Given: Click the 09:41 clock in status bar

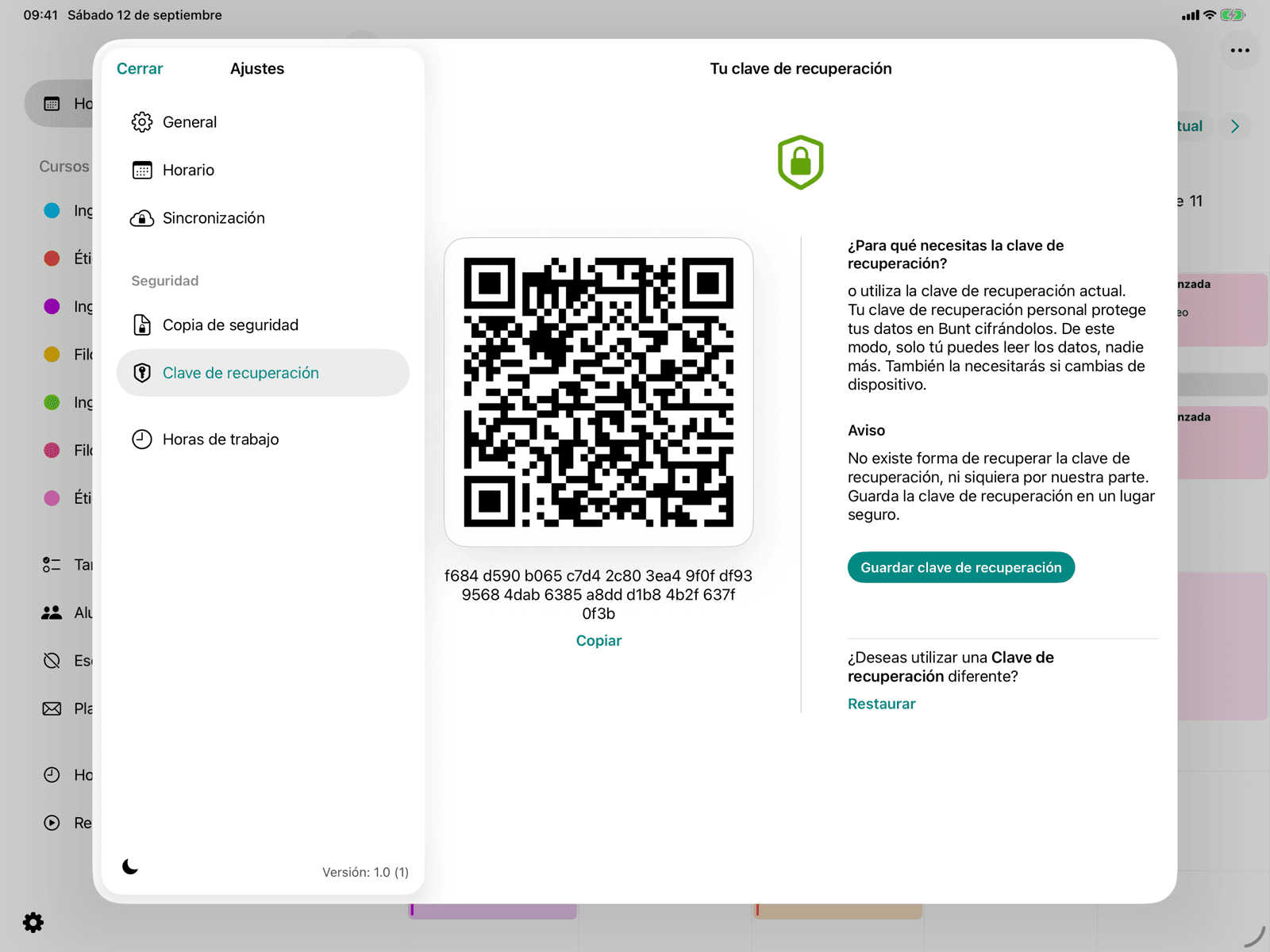Looking at the screenshot, I should [x=40, y=15].
